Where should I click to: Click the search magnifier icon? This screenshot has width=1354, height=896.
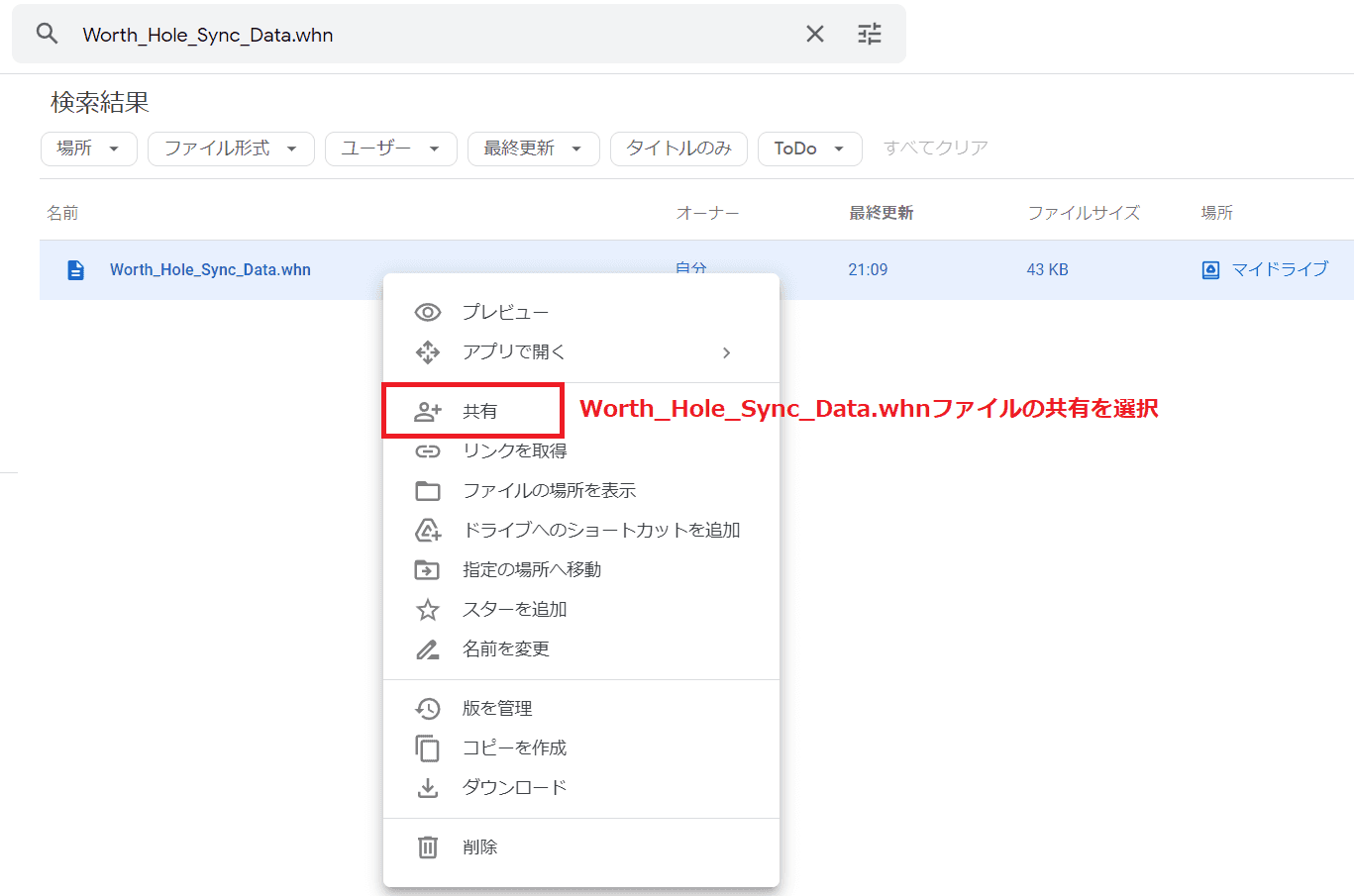(x=47, y=34)
